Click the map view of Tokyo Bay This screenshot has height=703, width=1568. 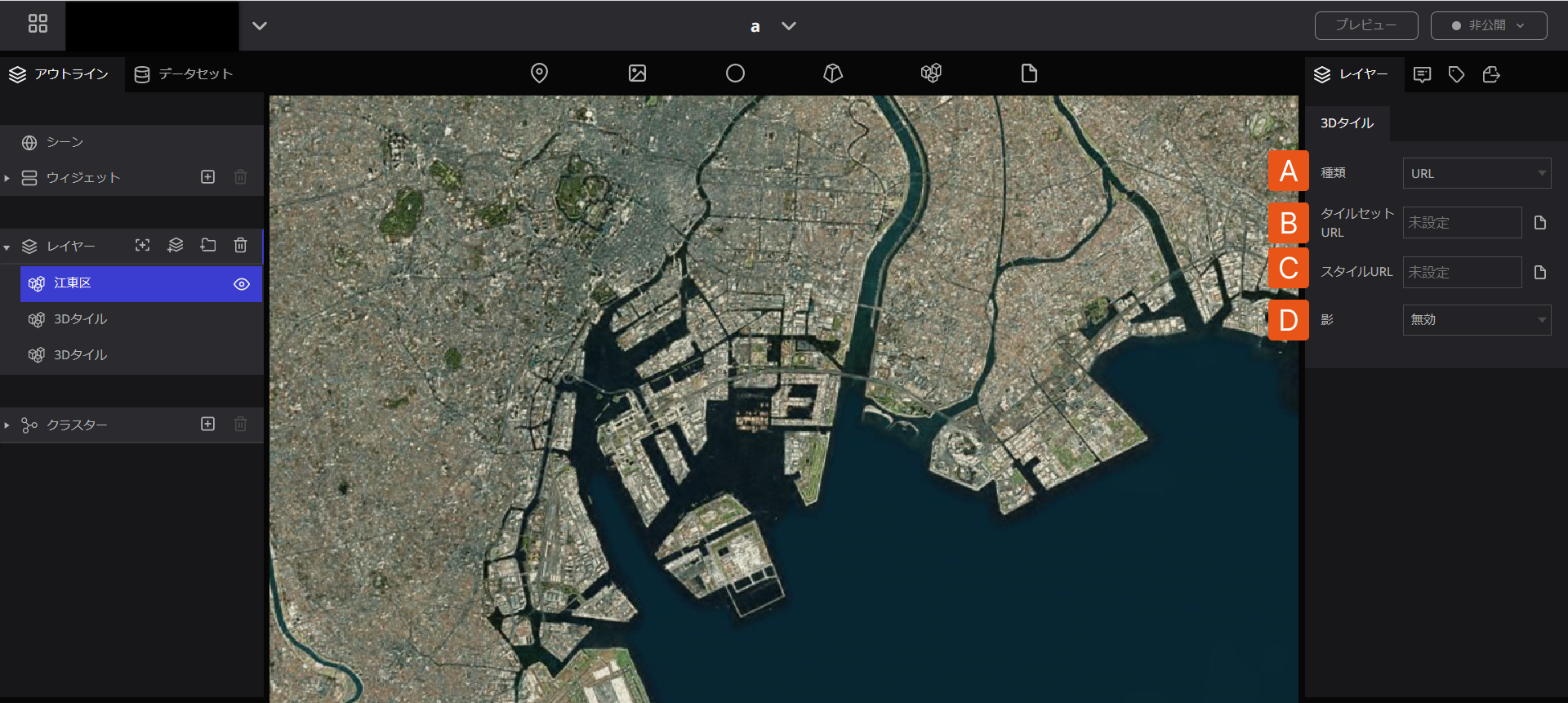click(x=784, y=398)
